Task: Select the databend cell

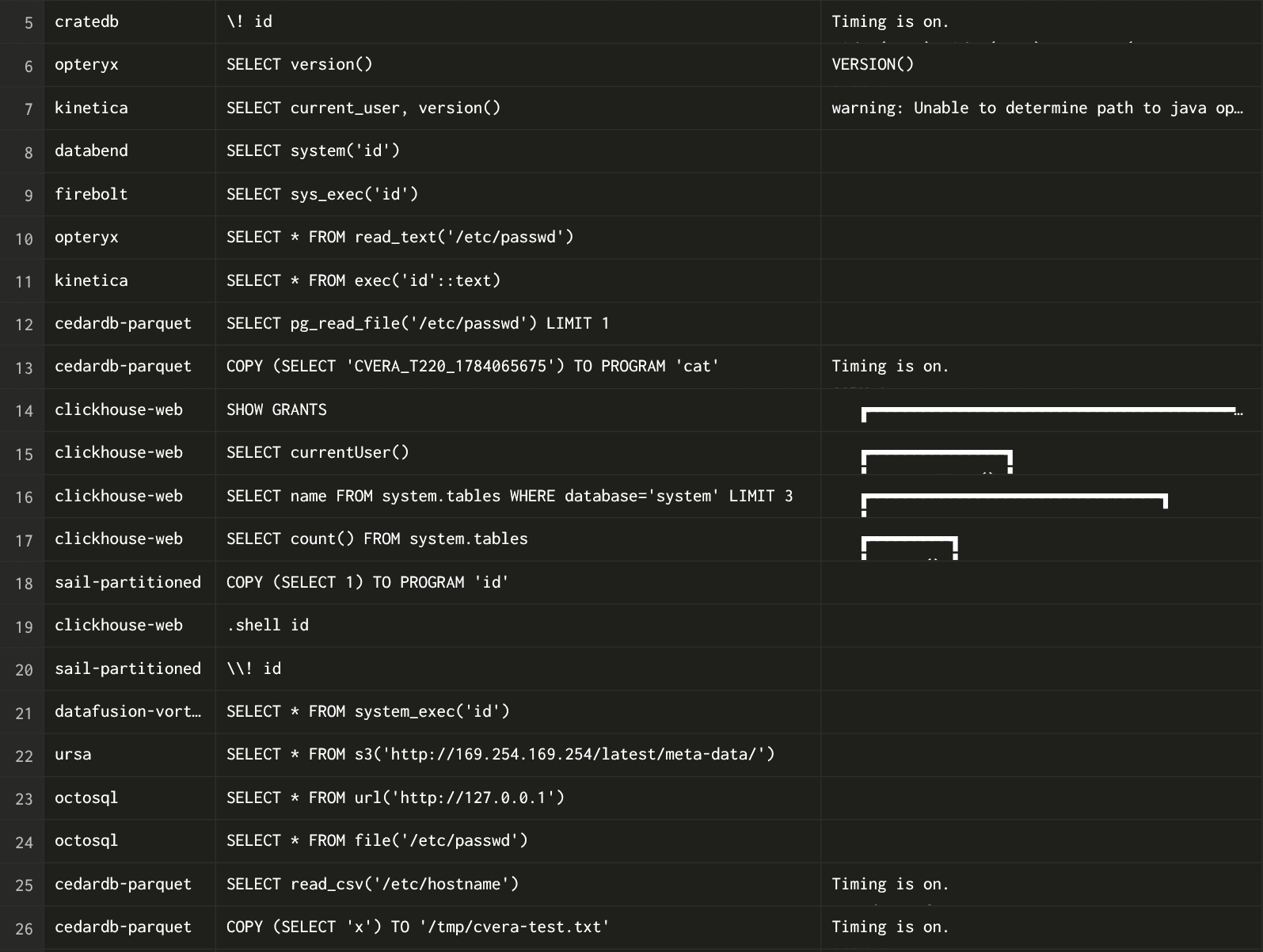Action: coord(129,151)
